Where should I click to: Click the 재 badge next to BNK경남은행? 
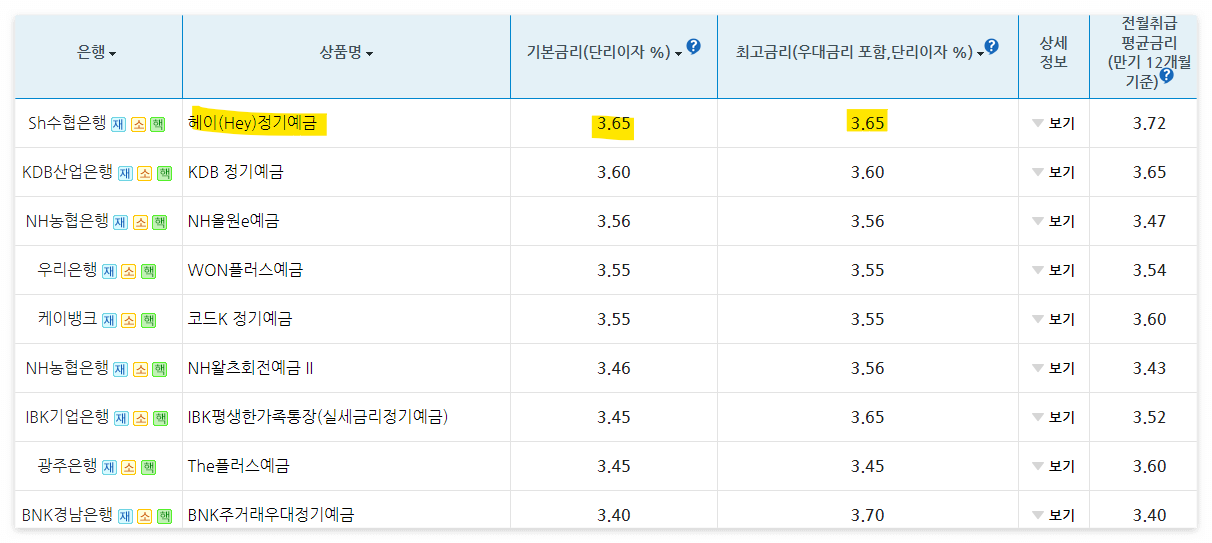(125, 517)
